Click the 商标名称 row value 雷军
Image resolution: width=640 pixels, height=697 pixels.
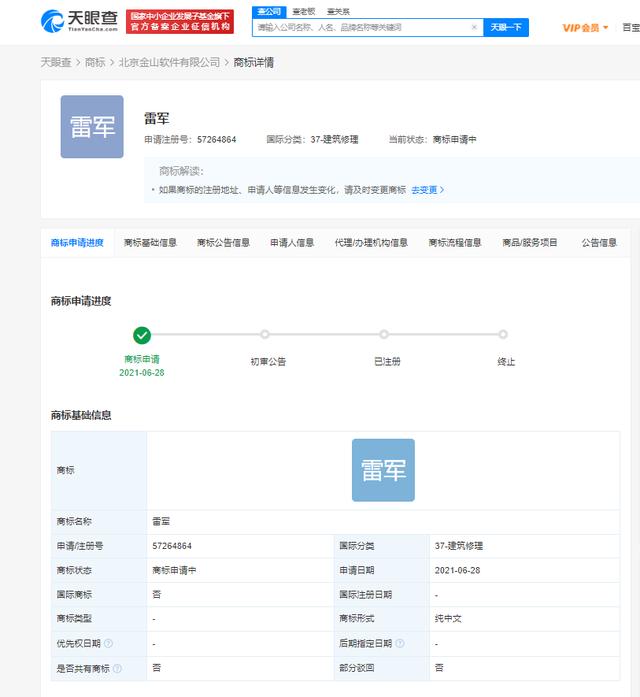(x=161, y=521)
